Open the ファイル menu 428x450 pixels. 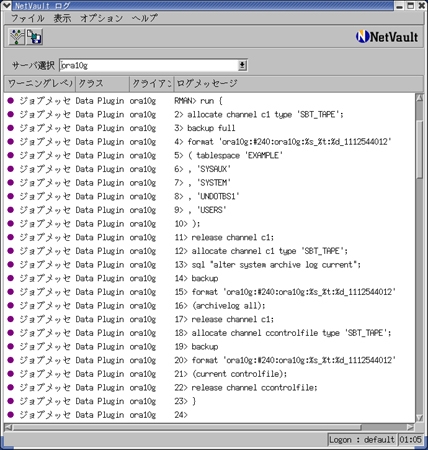(x=28, y=18)
